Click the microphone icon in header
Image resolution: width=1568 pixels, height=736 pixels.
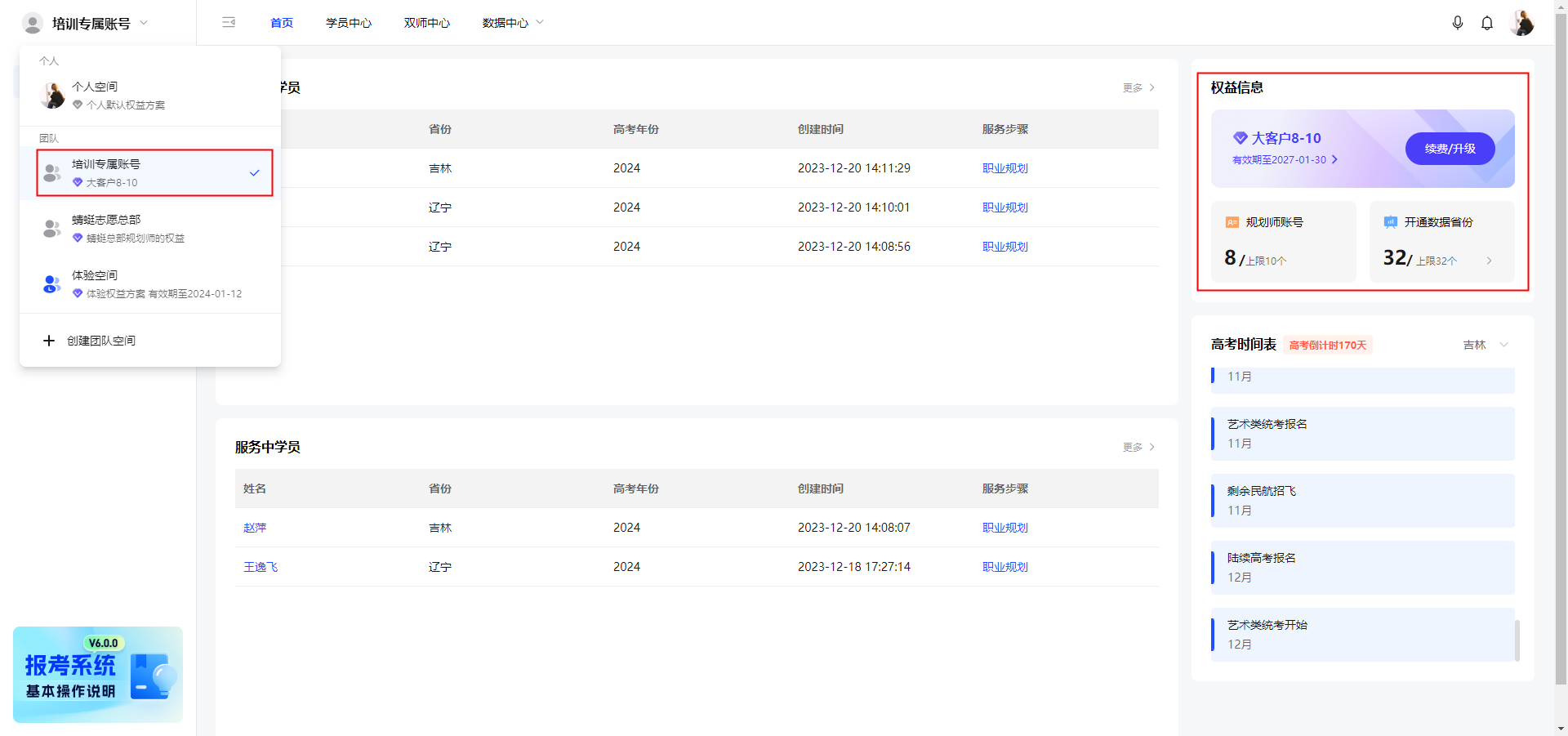coord(1458,23)
